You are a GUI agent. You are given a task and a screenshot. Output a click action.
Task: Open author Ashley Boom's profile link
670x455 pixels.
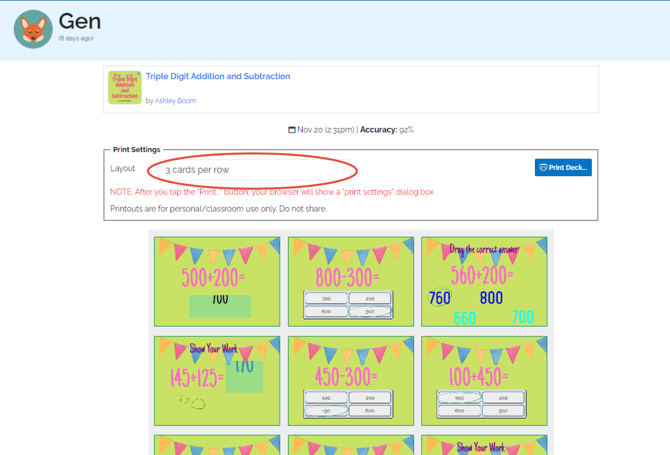pyautogui.click(x=175, y=101)
